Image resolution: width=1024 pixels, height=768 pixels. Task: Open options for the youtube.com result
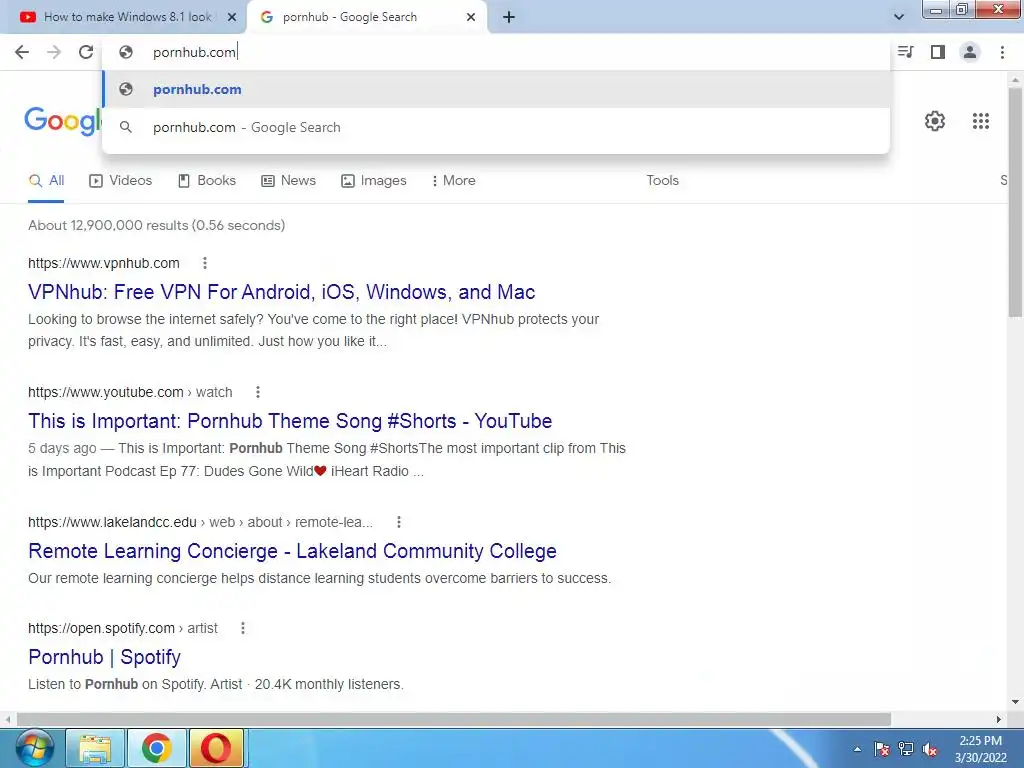258,392
